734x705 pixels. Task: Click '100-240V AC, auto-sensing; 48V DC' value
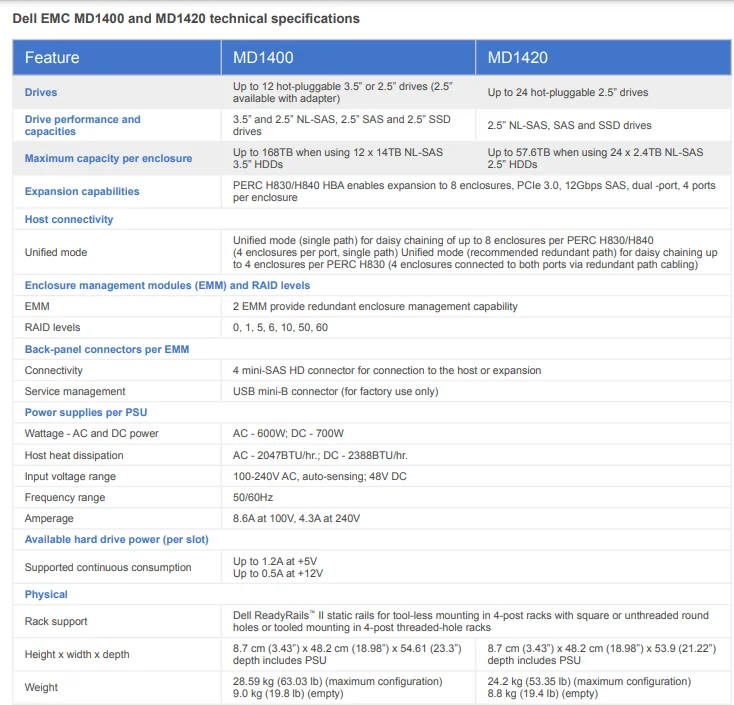(320, 476)
